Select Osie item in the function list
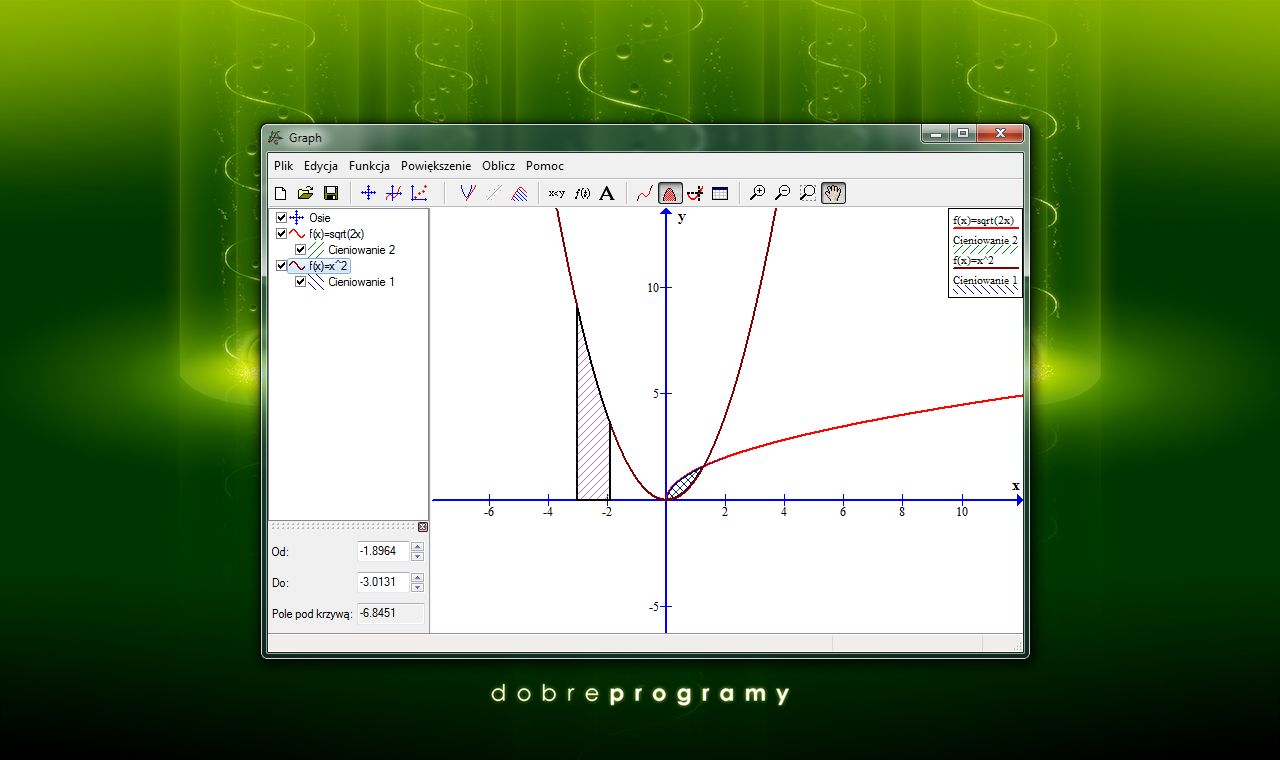This screenshot has width=1280, height=760. [320, 218]
